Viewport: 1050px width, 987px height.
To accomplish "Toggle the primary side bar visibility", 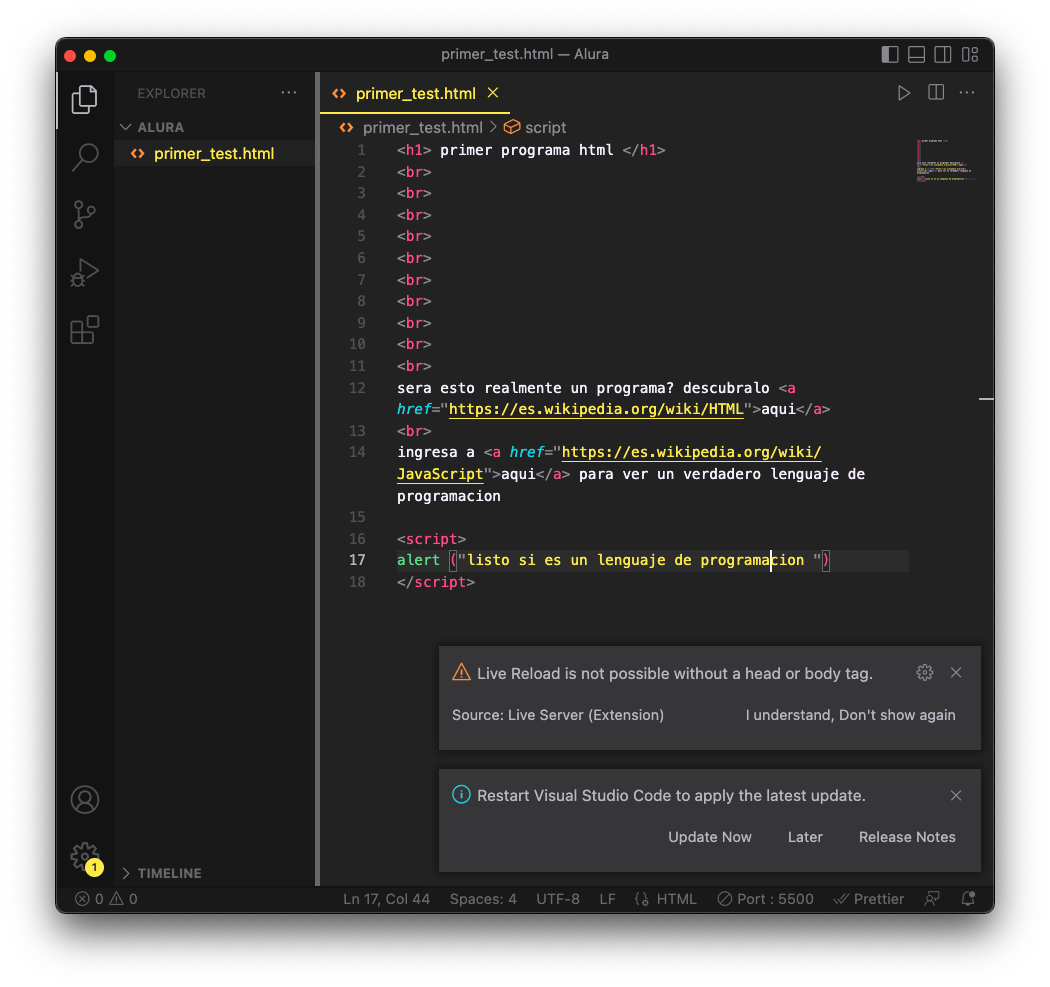I will (890, 54).
